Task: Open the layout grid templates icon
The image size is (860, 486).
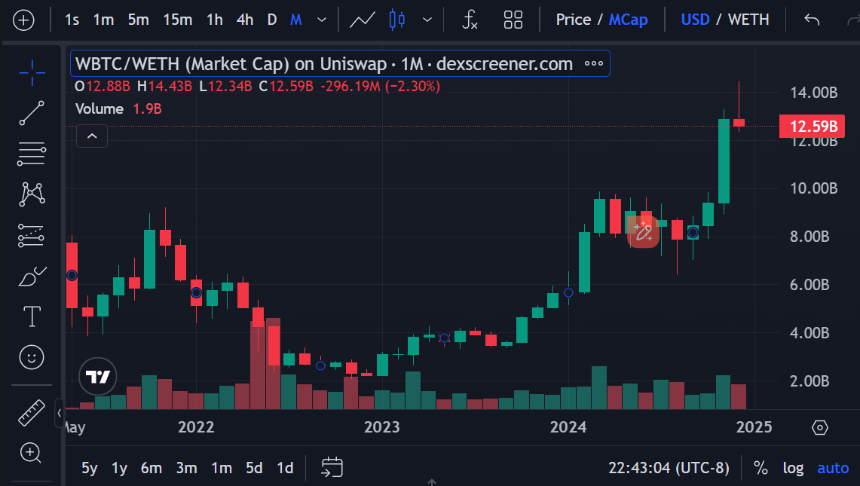Action: (513, 20)
